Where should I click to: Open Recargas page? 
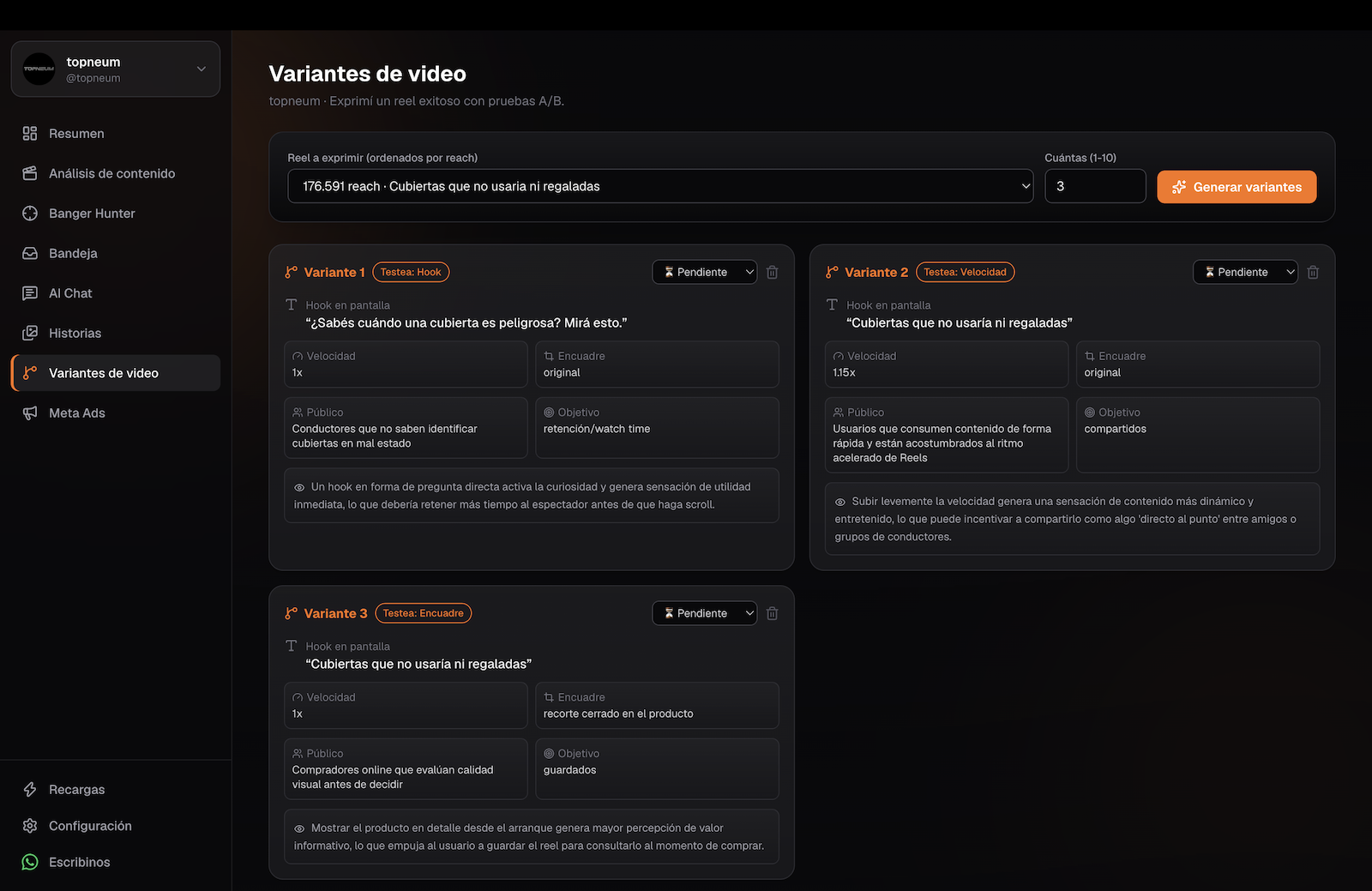(x=116, y=790)
